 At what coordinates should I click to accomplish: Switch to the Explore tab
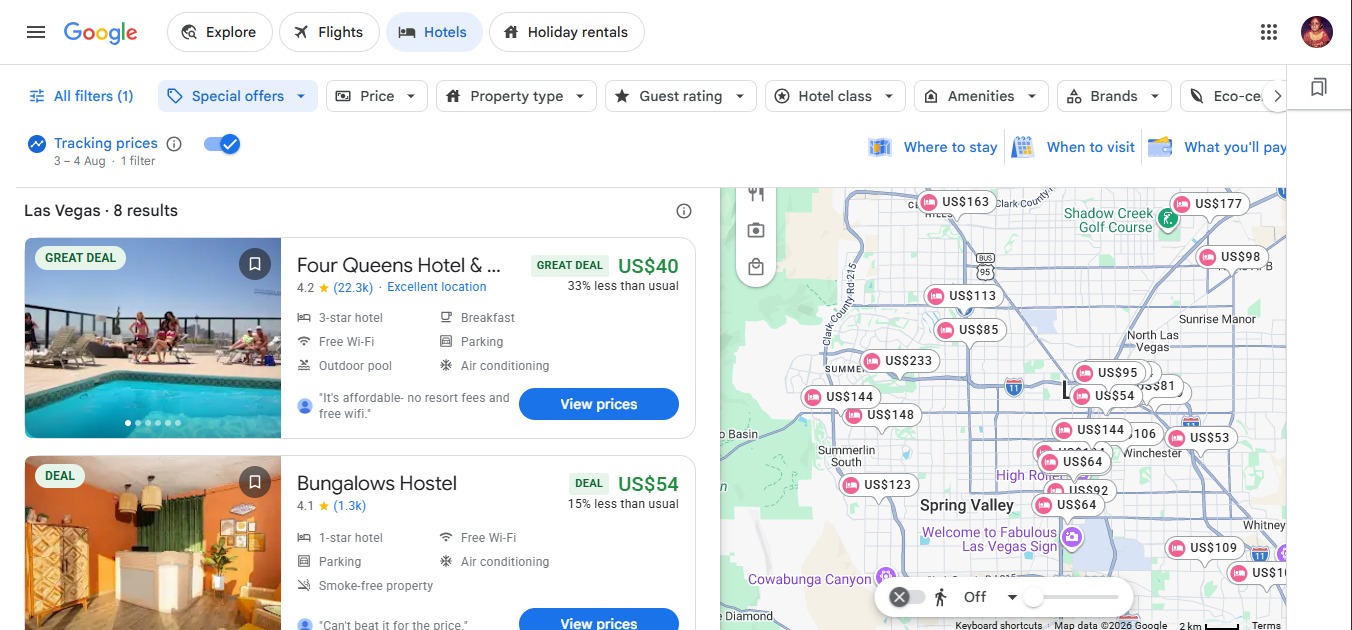pos(219,32)
